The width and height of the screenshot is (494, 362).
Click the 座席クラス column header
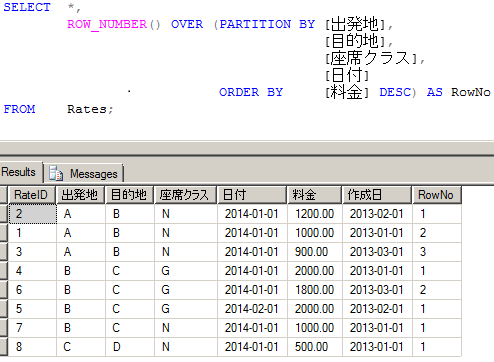pos(185,195)
